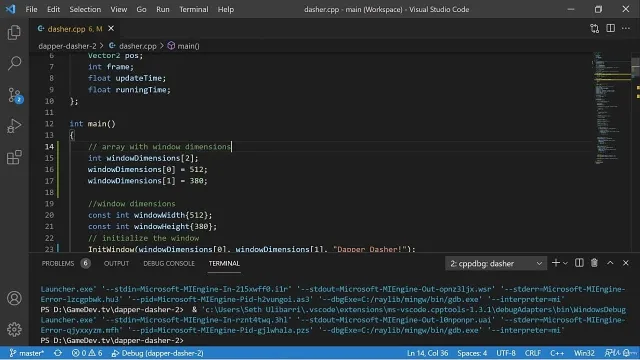The width and height of the screenshot is (640, 360).
Task: Select the Terminal panel tab
Action: tap(224, 263)
